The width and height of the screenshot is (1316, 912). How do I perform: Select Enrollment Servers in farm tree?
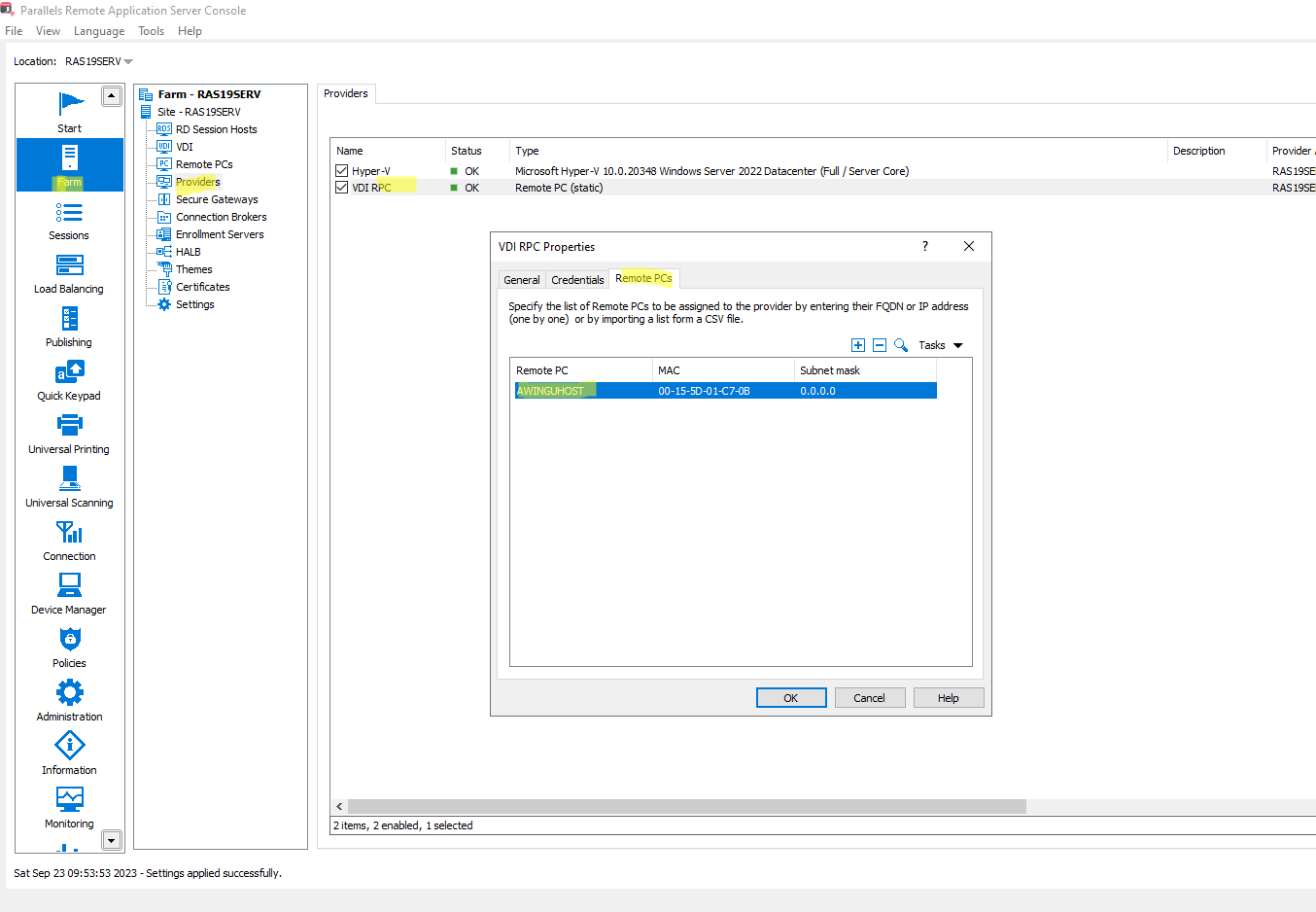tap(220, 234)
